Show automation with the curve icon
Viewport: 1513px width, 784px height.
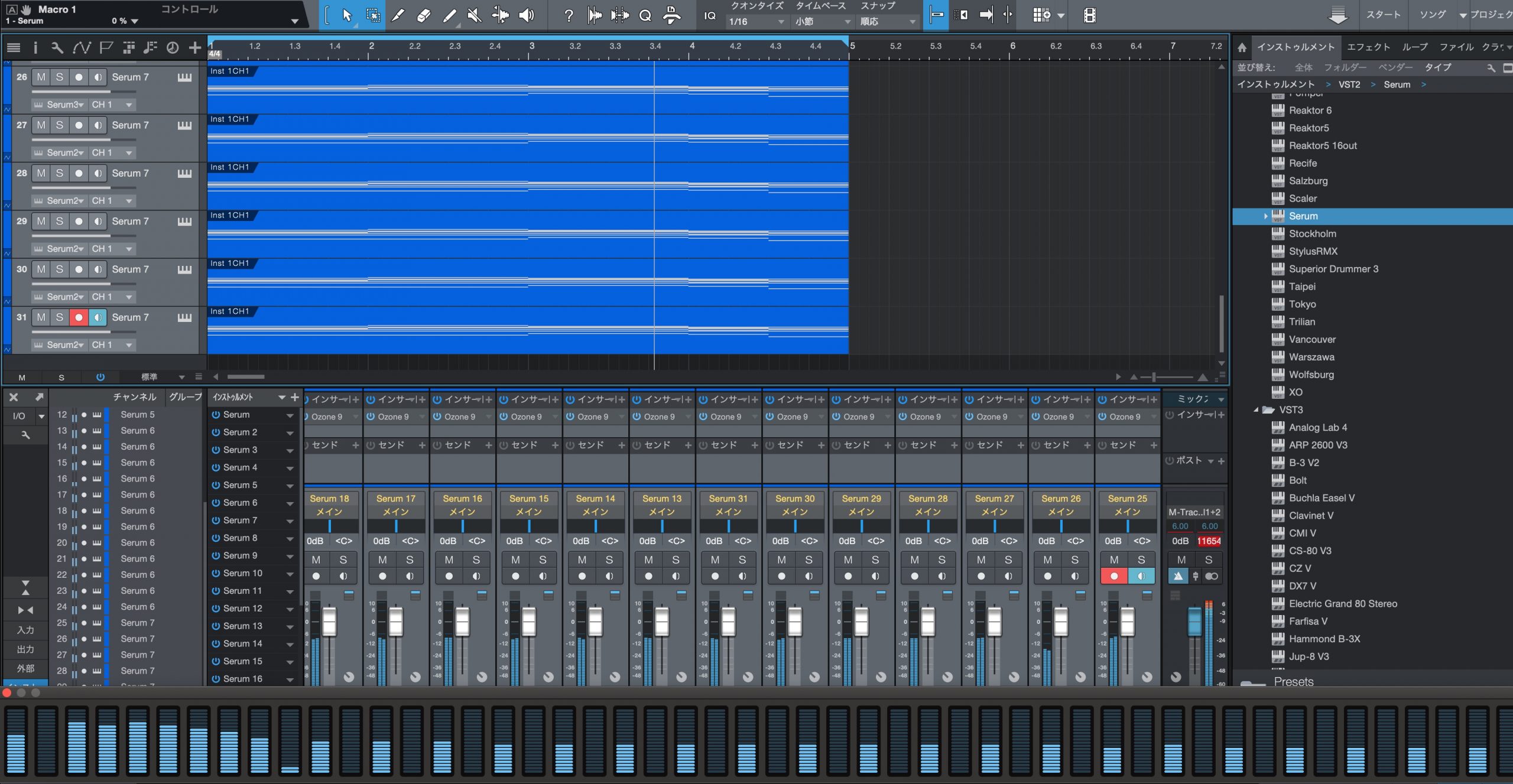pyautogui.click(x=82, y=48)
